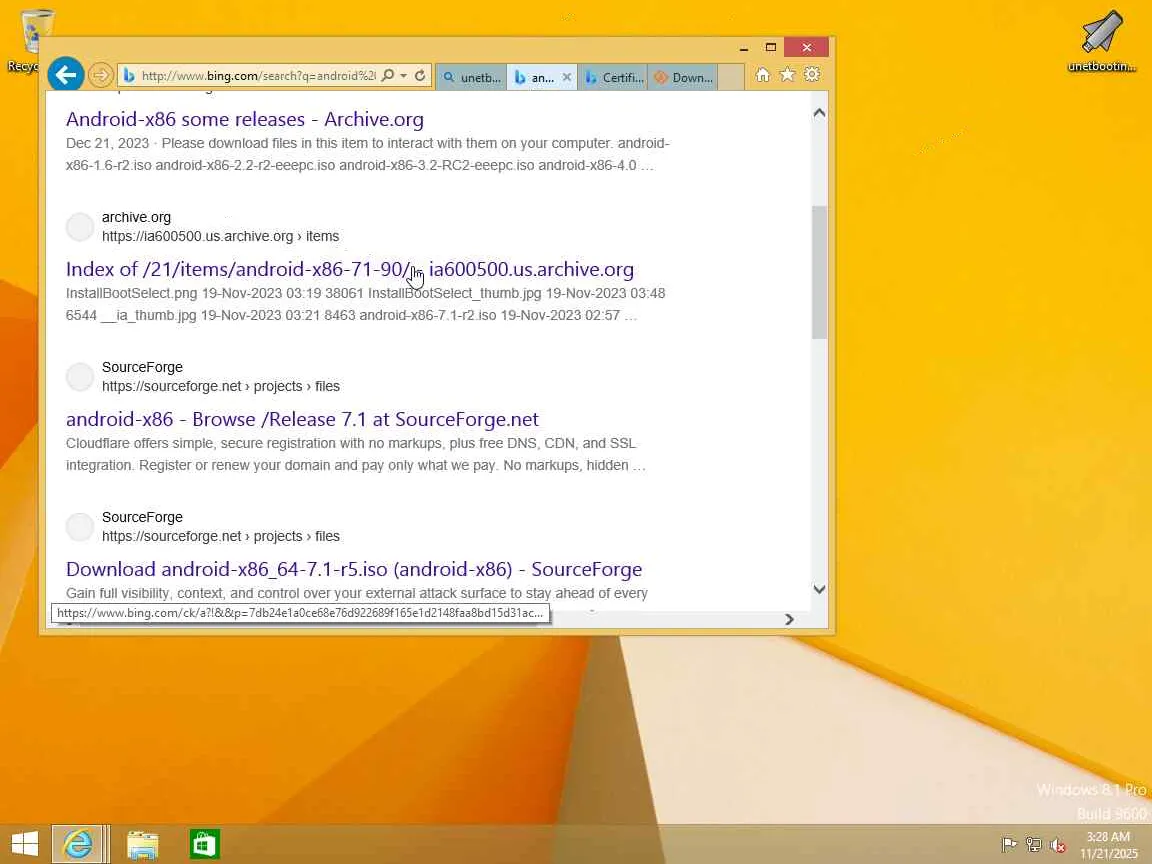Close the active 'an...' tab
The height and width of the screenshot is (864, 1152).
click(x=566, y=77)
